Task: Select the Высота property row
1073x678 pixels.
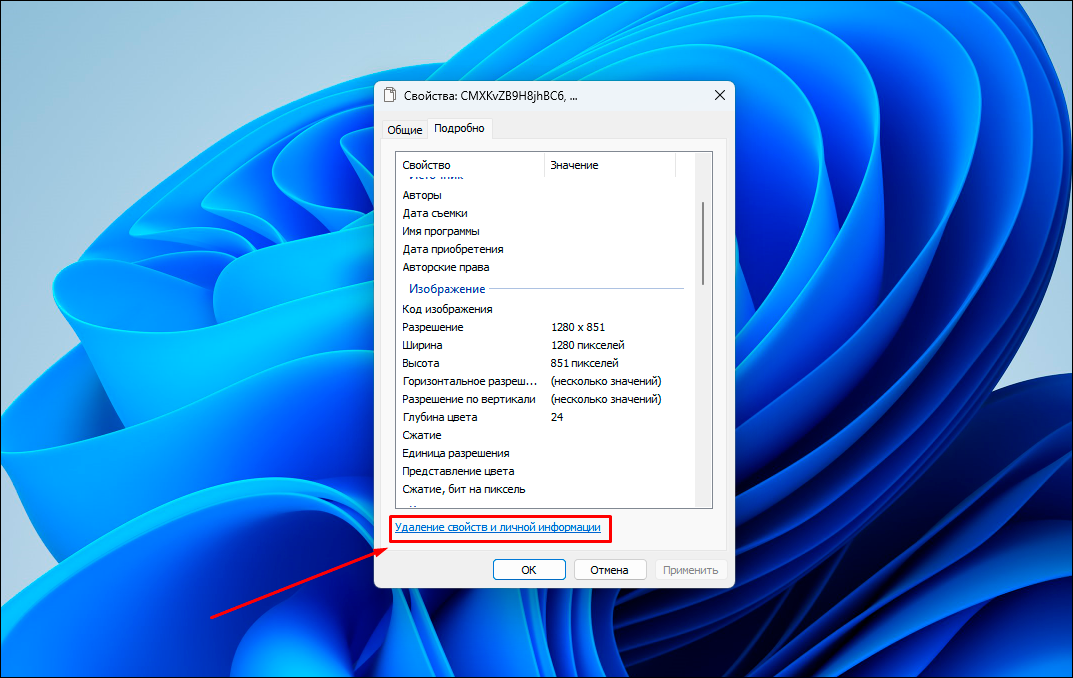Action: 545,363
